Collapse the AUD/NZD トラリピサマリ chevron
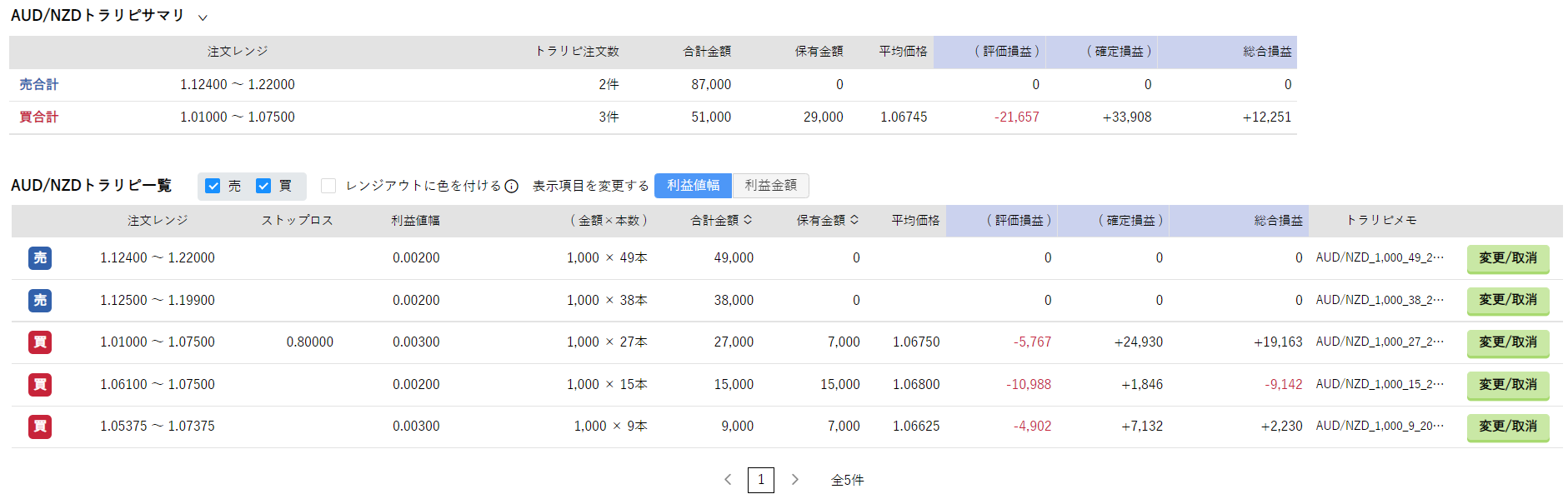1568x504 pixels. 203,17
